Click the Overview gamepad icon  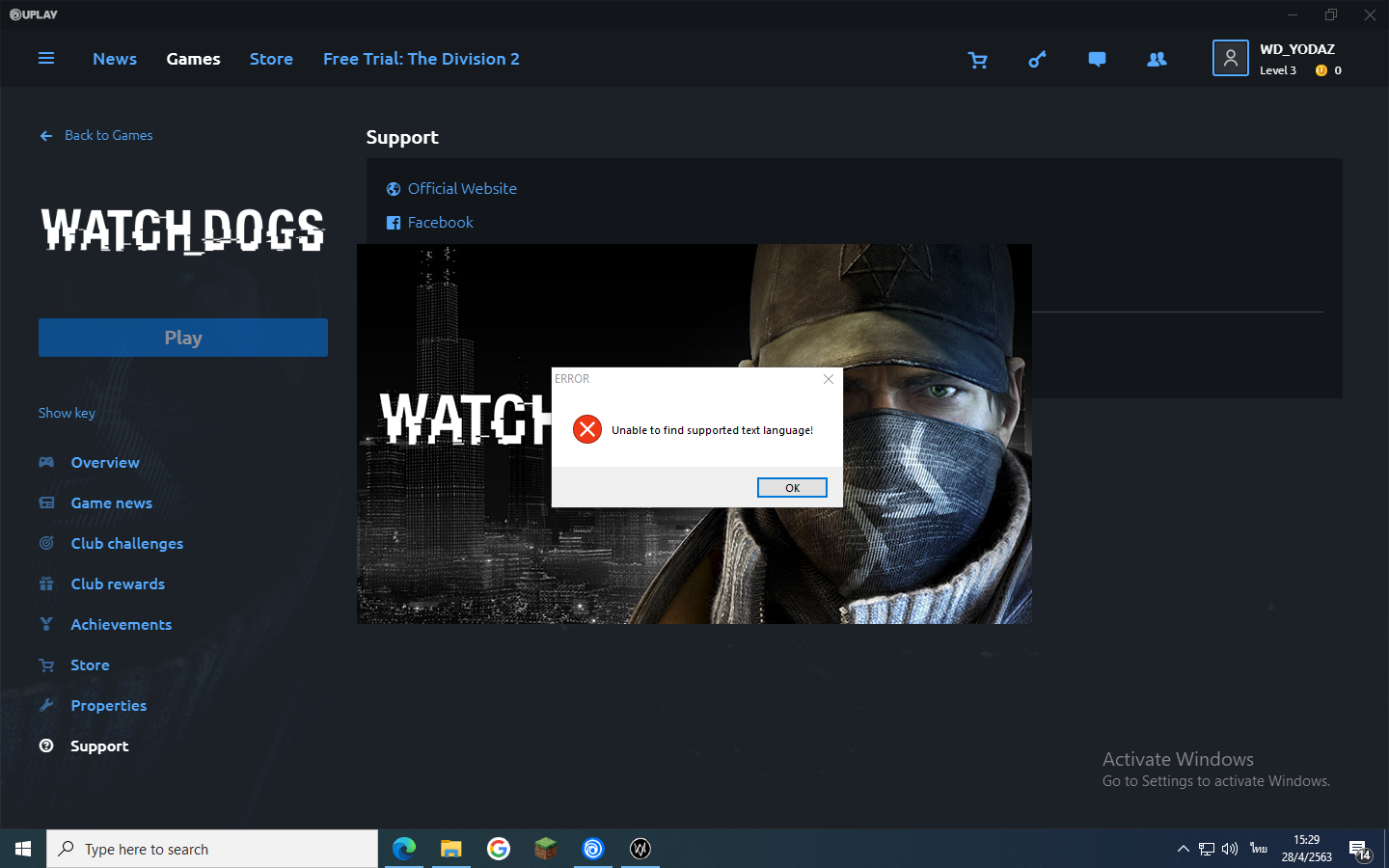46,462
